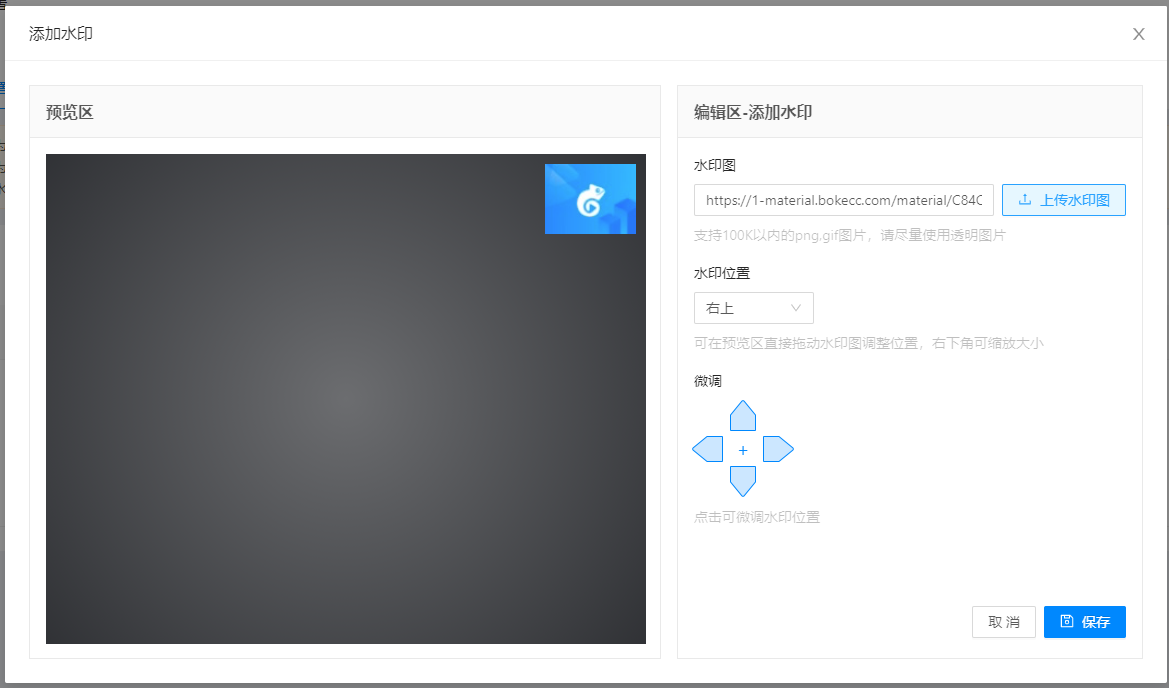Click the 上传水印图 button text

(1074, 200)
